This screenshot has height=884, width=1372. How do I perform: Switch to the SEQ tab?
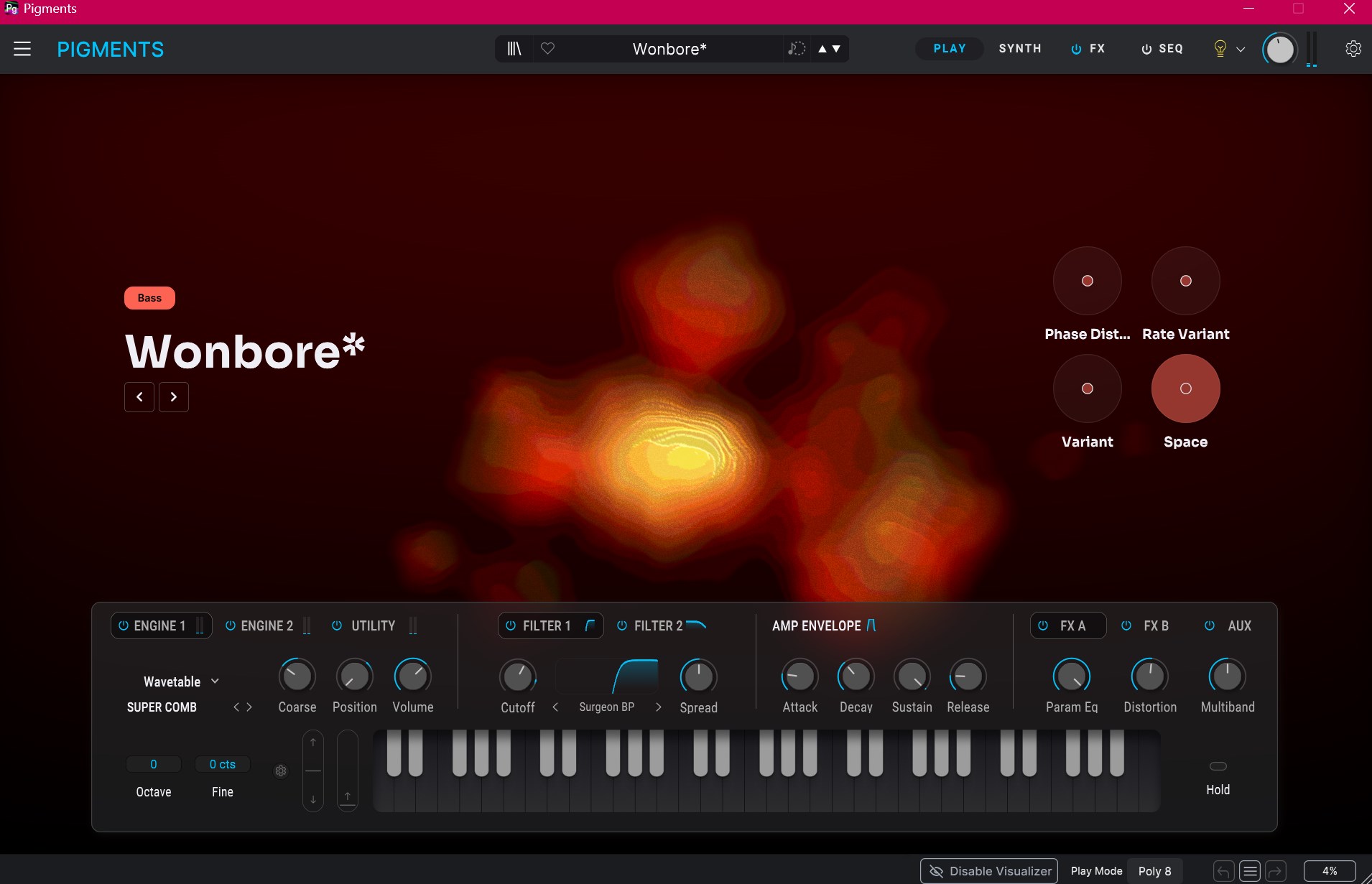1162,49
